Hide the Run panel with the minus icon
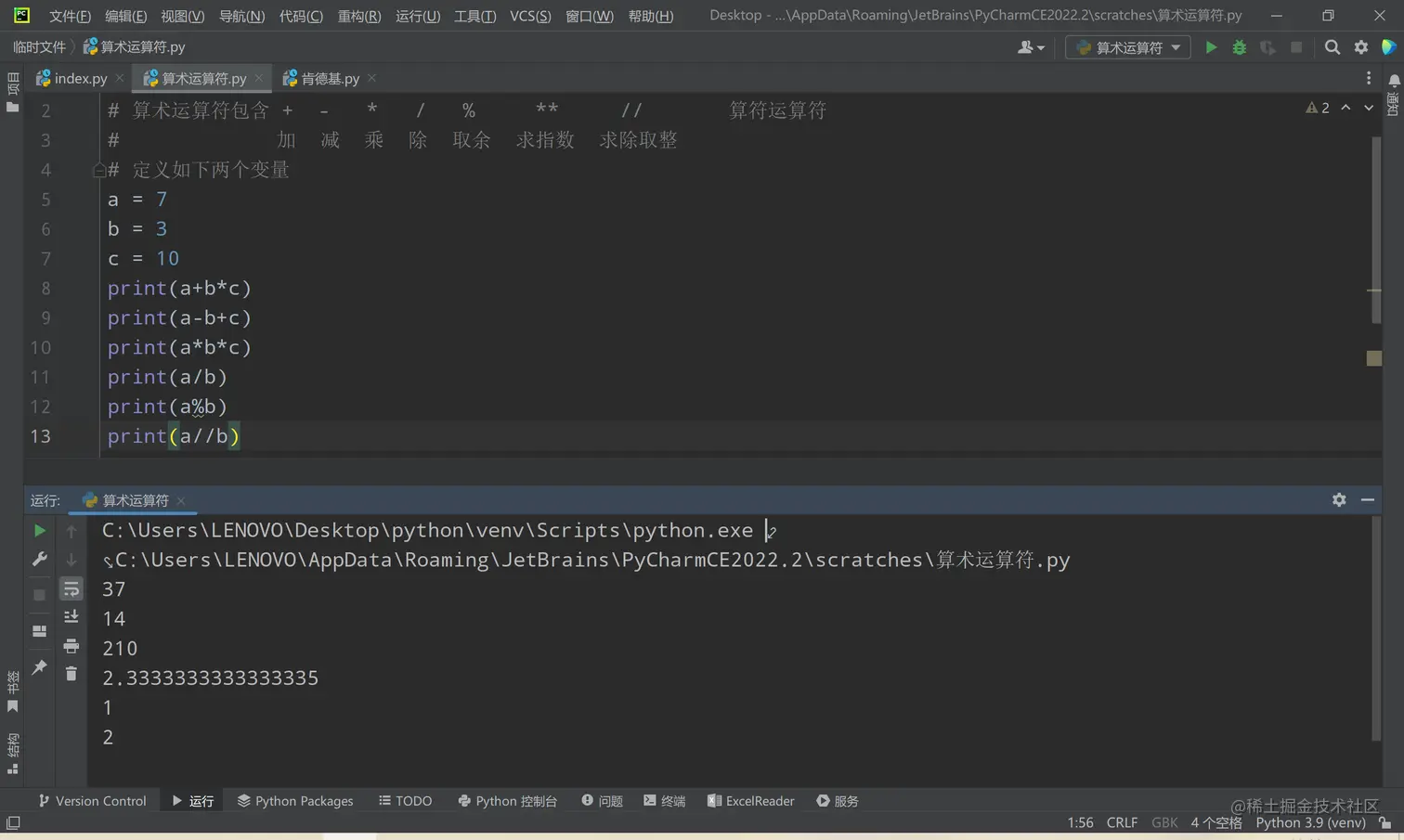 (1368, 499)
